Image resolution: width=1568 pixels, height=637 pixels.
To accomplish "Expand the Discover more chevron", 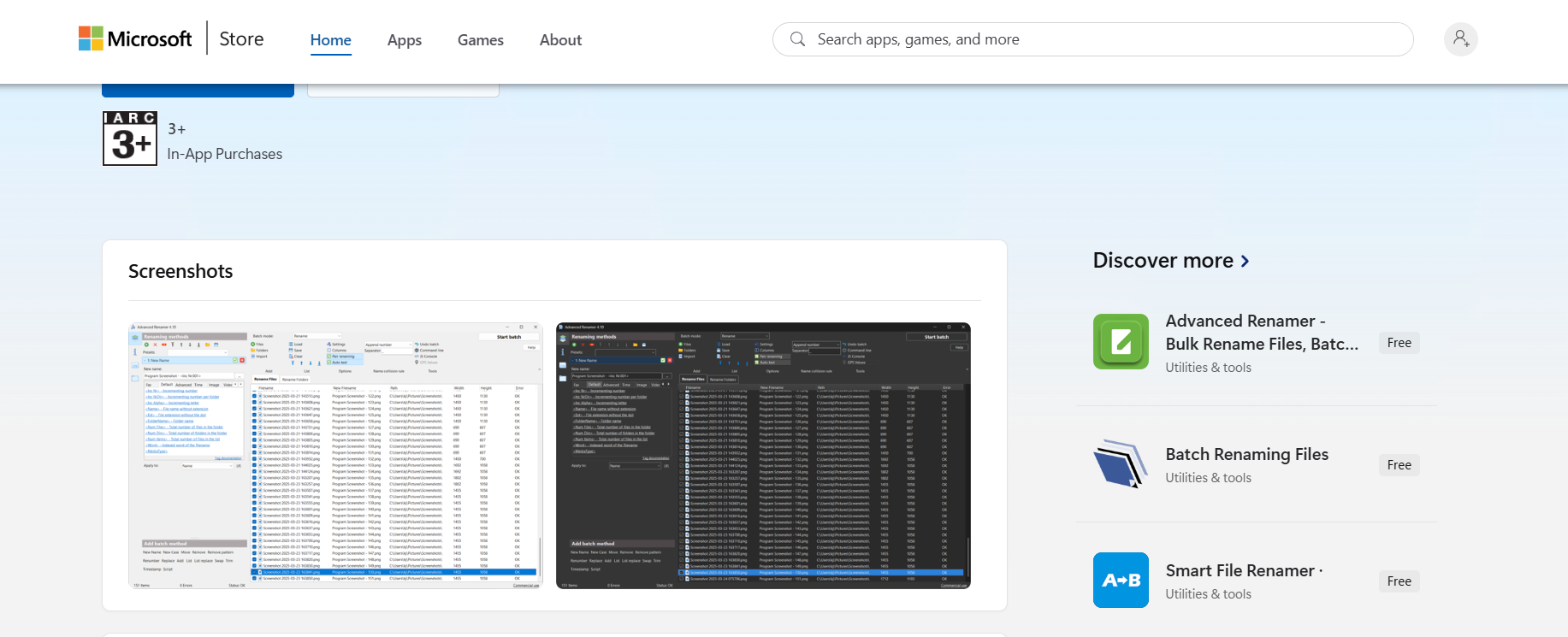I will 1245,261.
